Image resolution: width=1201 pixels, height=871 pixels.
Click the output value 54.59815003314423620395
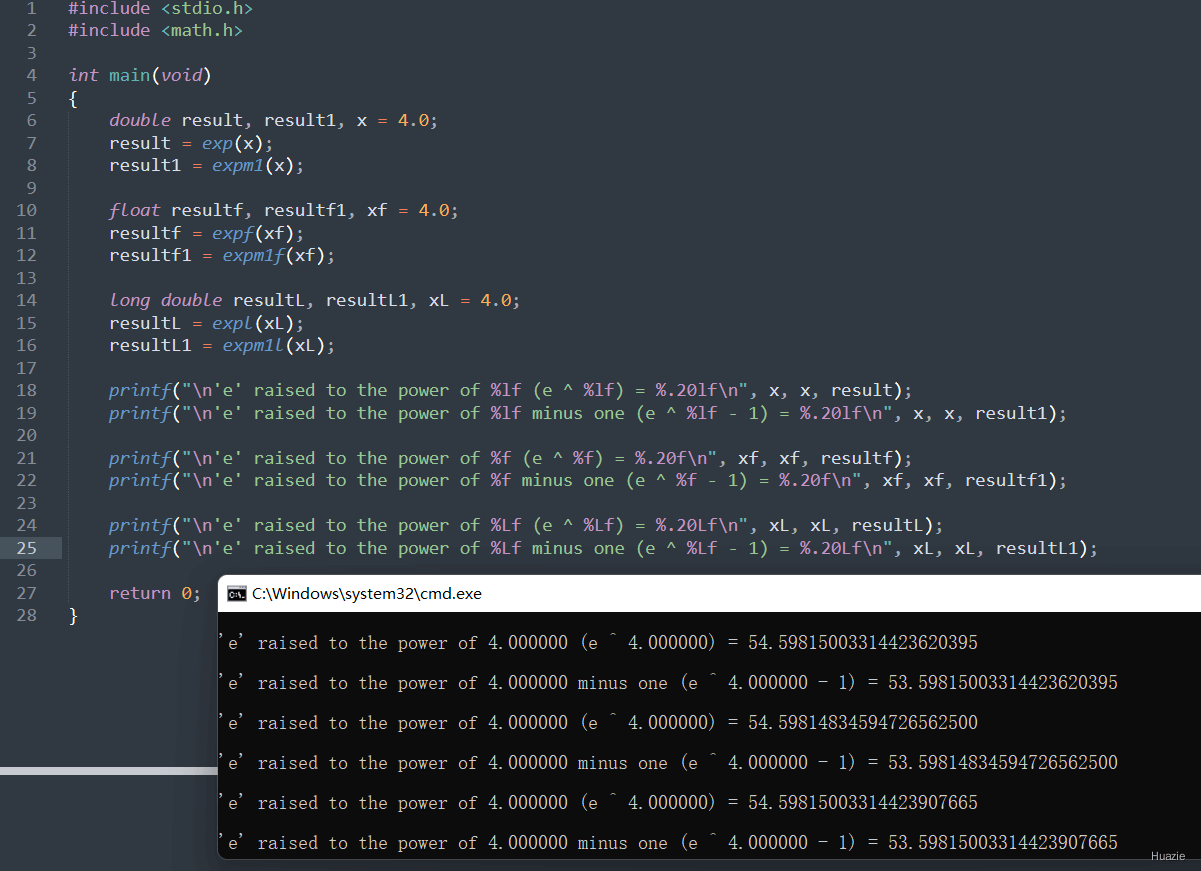click(863, 643)
